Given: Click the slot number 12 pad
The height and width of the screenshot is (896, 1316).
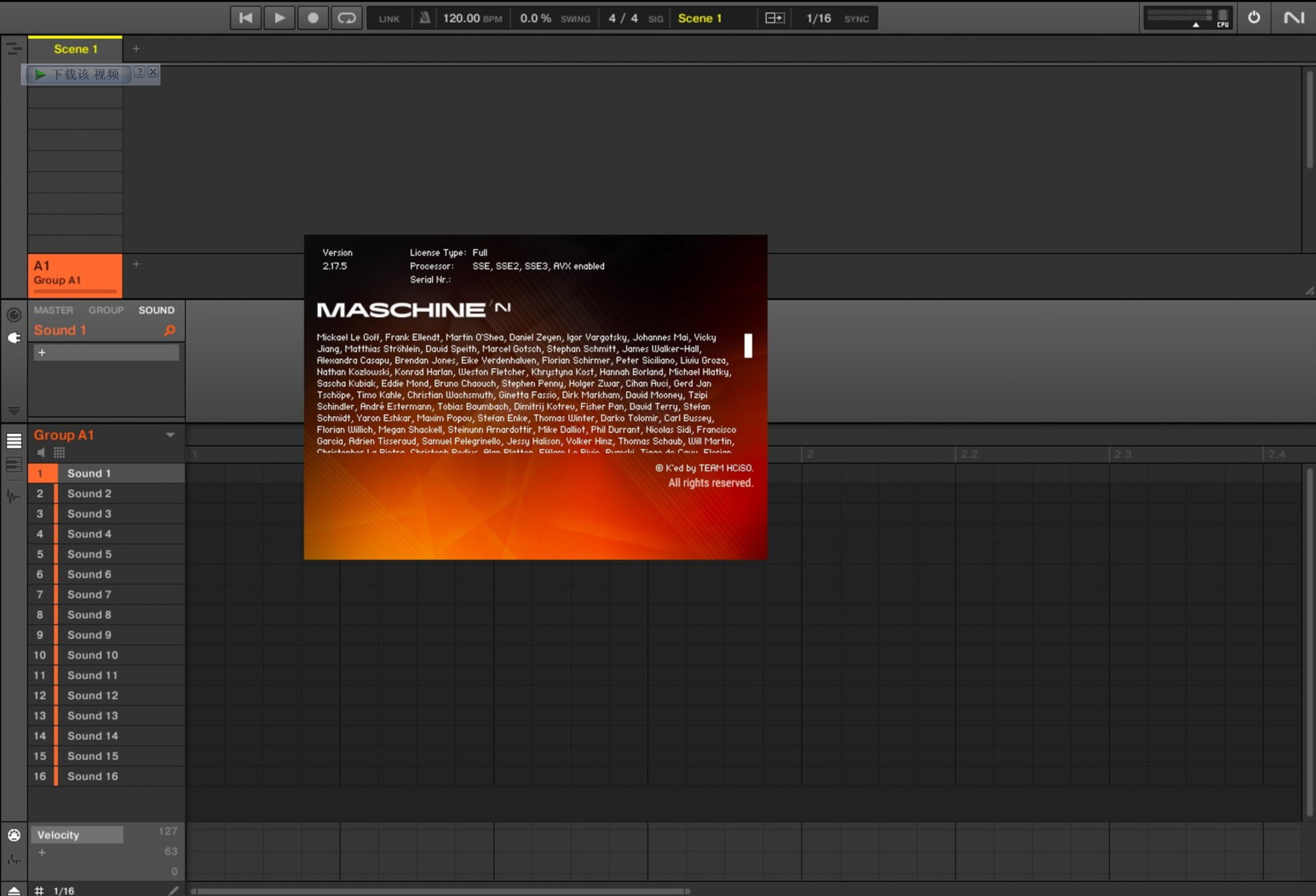Looking at the screenshot, I should coord(40,695).
